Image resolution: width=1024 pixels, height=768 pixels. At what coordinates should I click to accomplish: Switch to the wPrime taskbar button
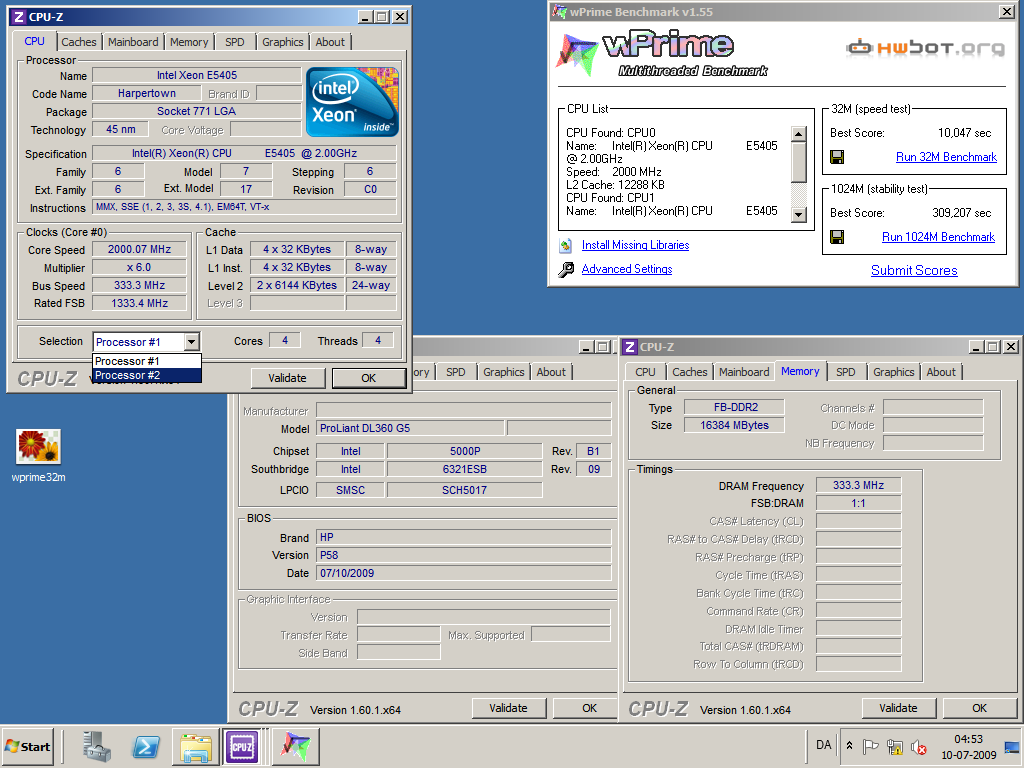tap(295, 746)
